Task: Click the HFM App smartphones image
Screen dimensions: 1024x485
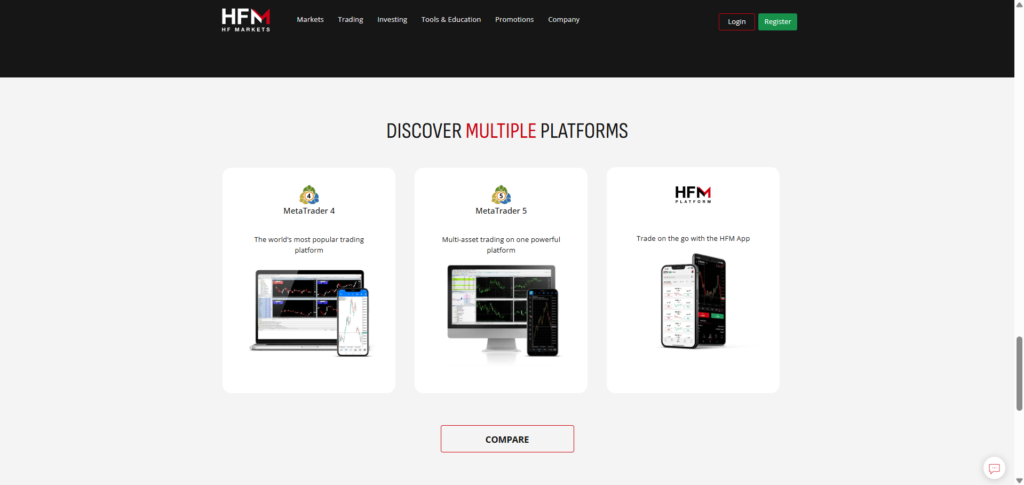Action: (x=693, y=301)
